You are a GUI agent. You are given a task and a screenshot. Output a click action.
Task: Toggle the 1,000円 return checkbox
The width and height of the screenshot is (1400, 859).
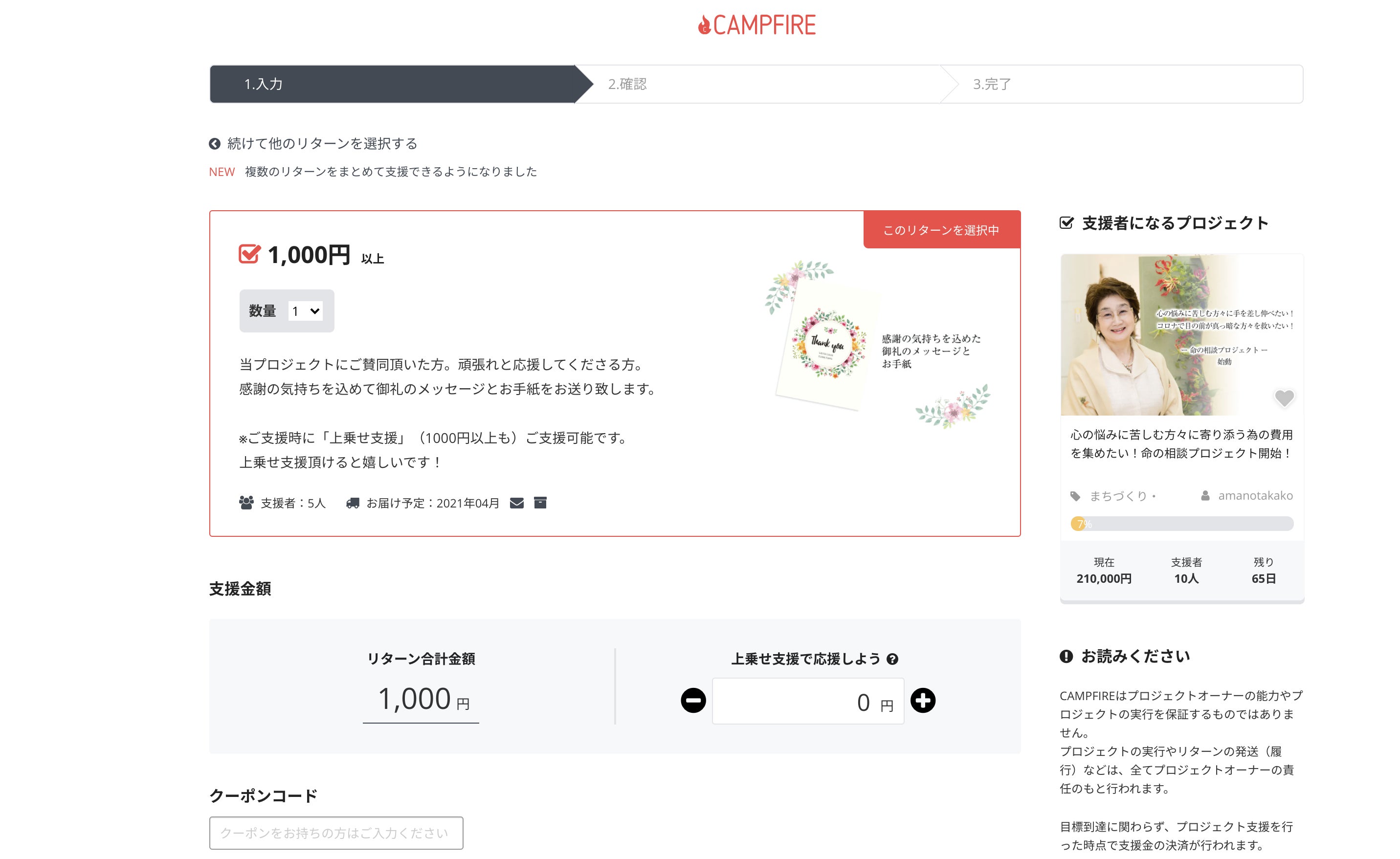(x=249, y=254)
